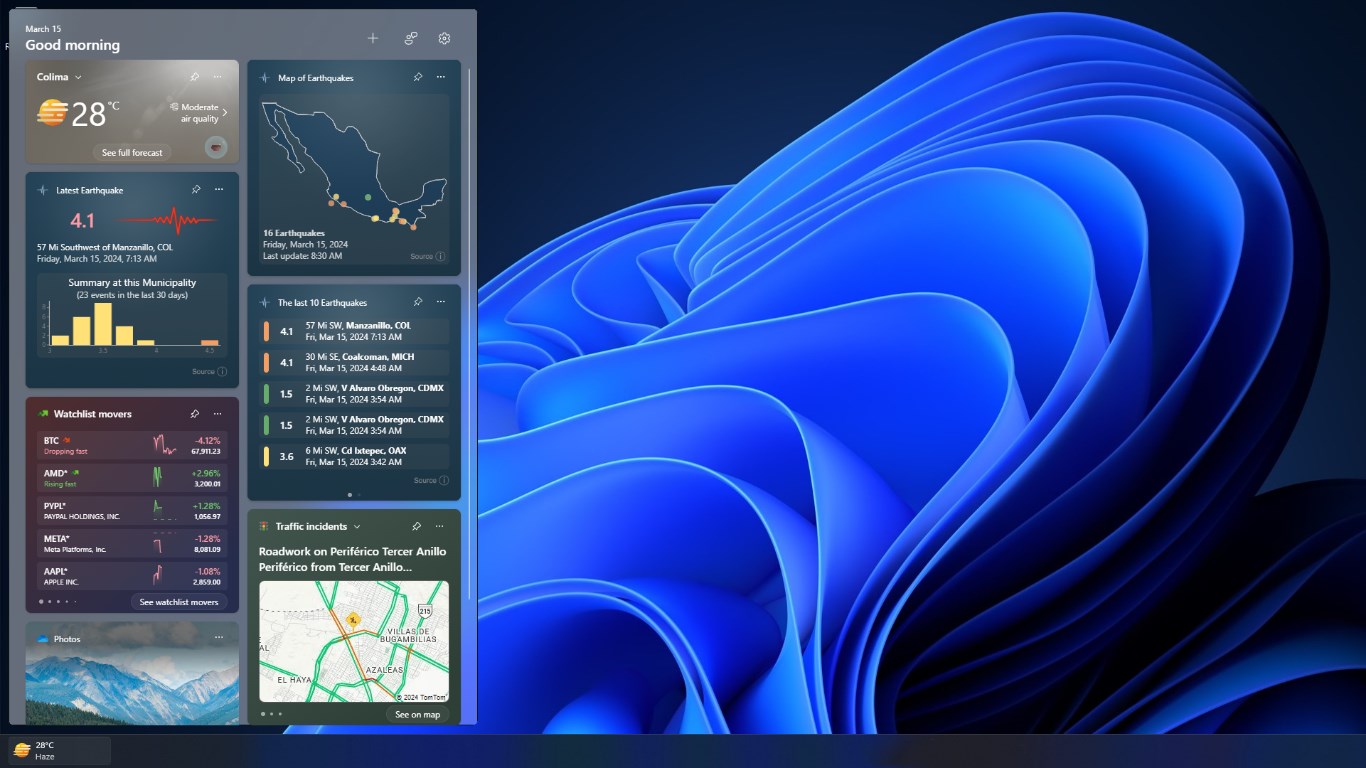
Task: Click the Source info icon in Map of Earthquakes
Action: (441, 257)
